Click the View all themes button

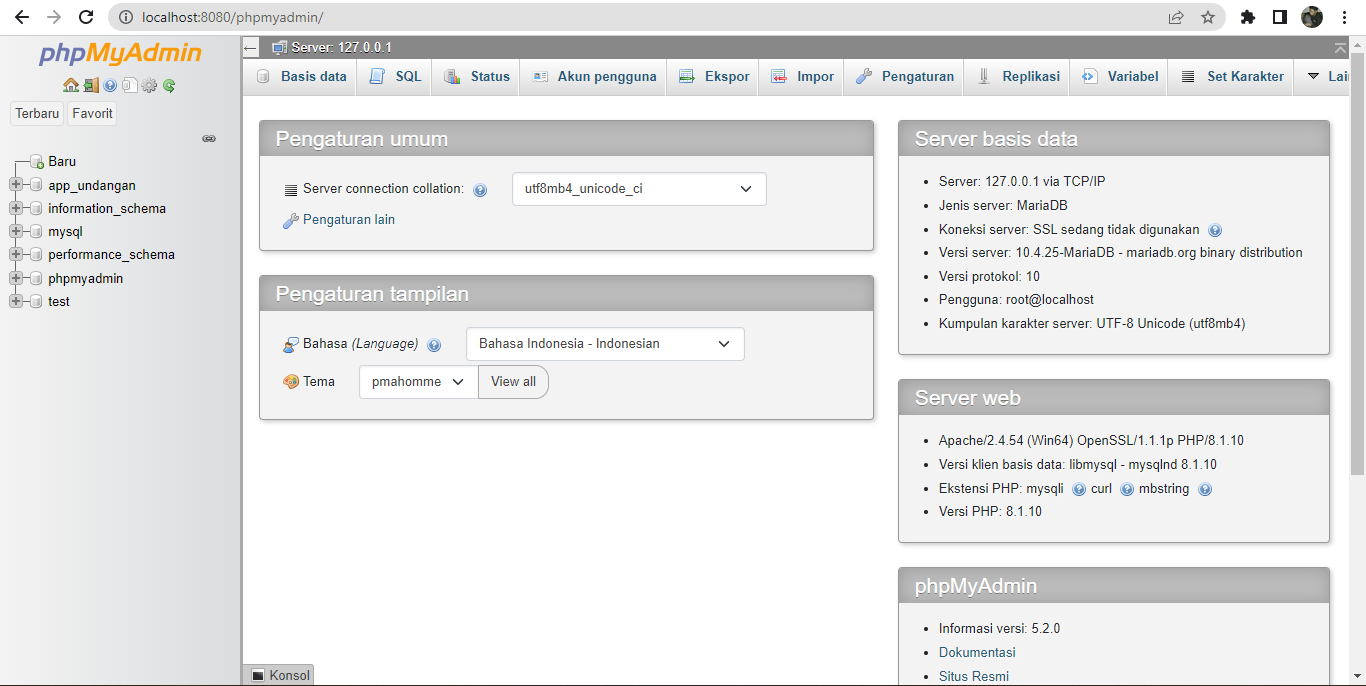[513, 382]
